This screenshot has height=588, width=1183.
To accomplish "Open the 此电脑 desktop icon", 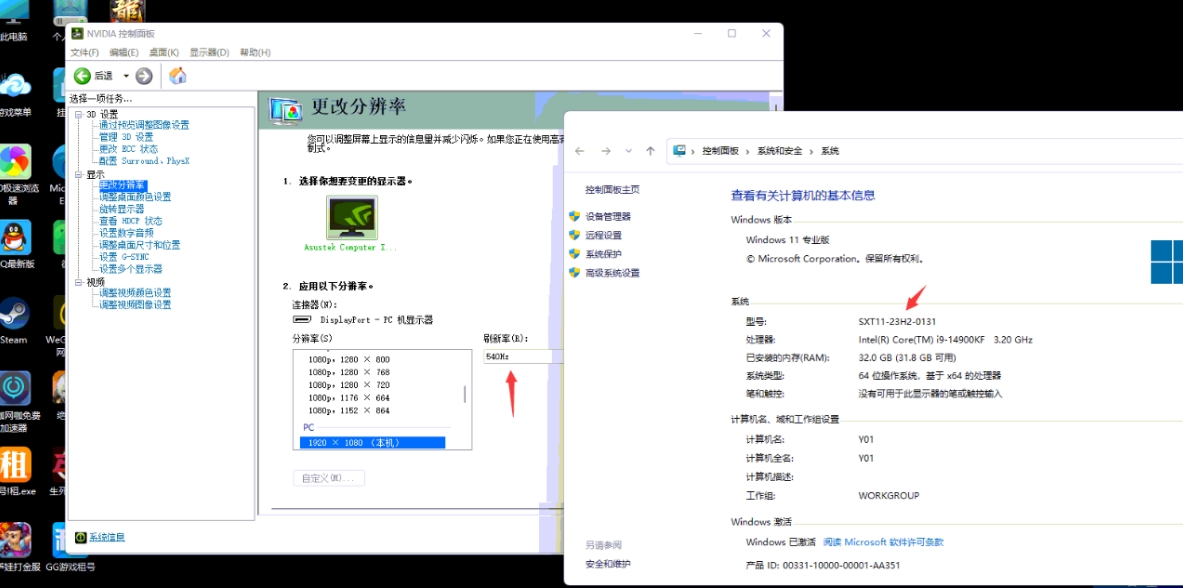I will pyautogui.click(x=14, y=20).
